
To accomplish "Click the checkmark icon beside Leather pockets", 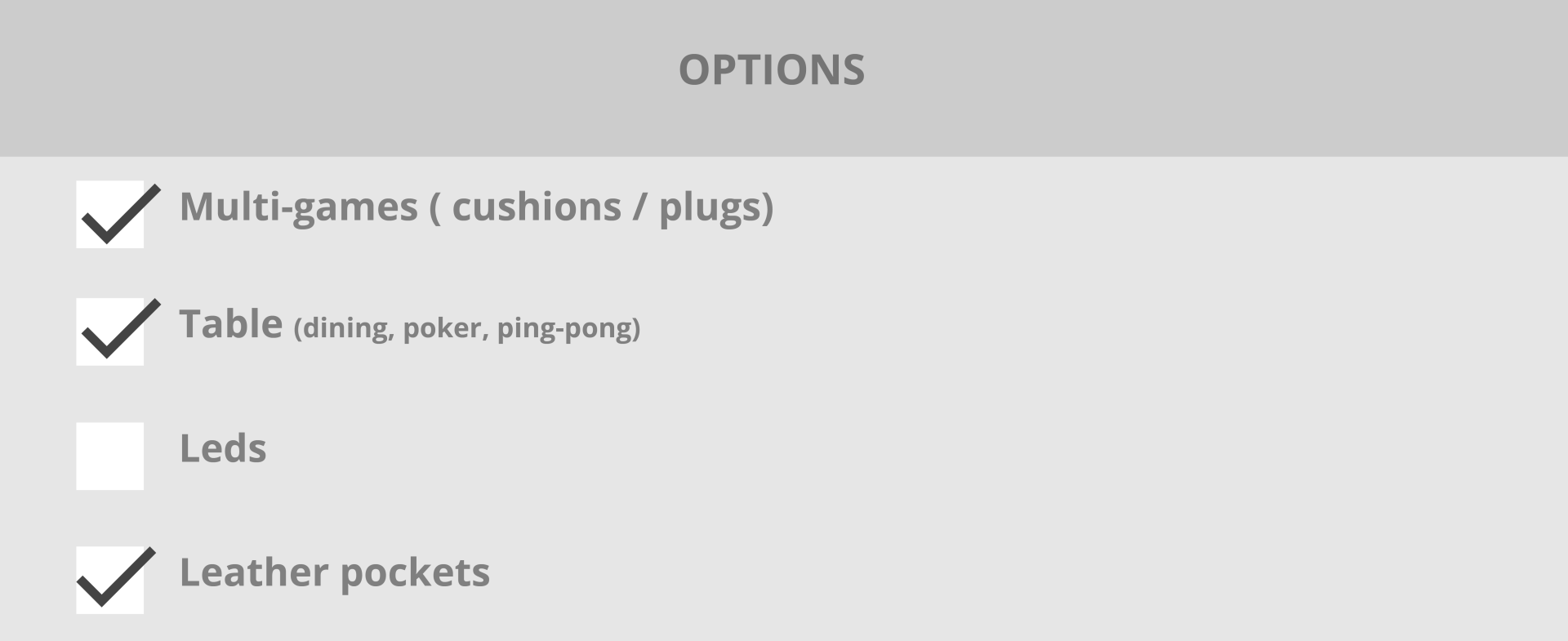I will [116, 577].
